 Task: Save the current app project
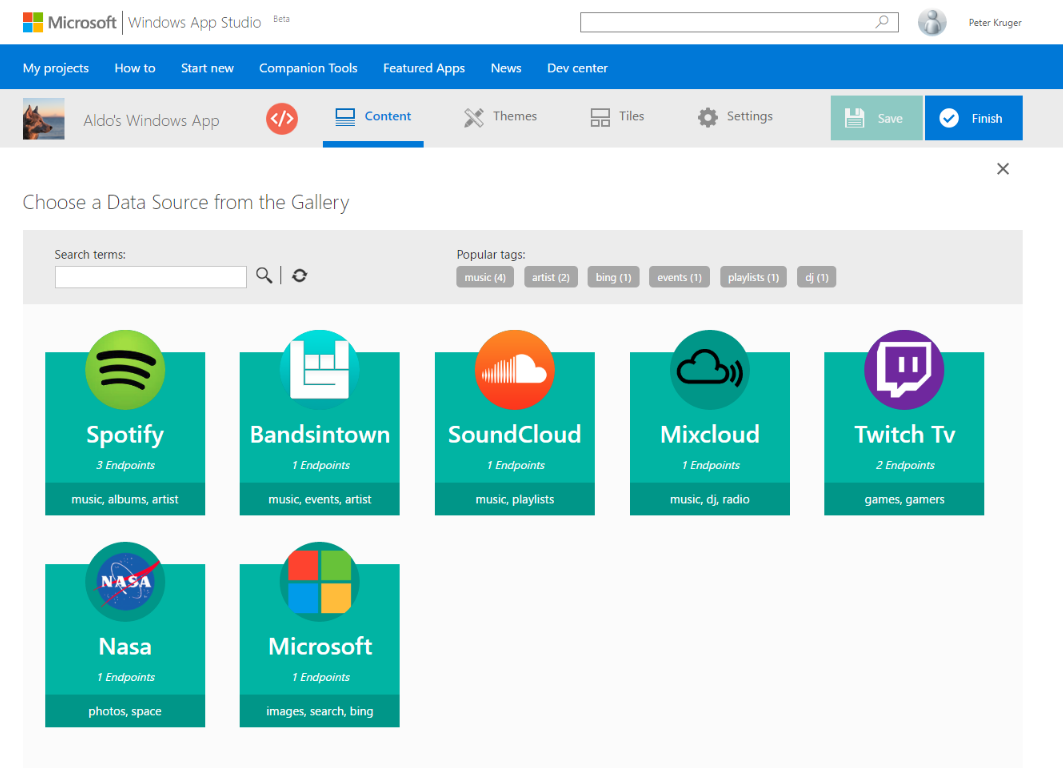876,117
